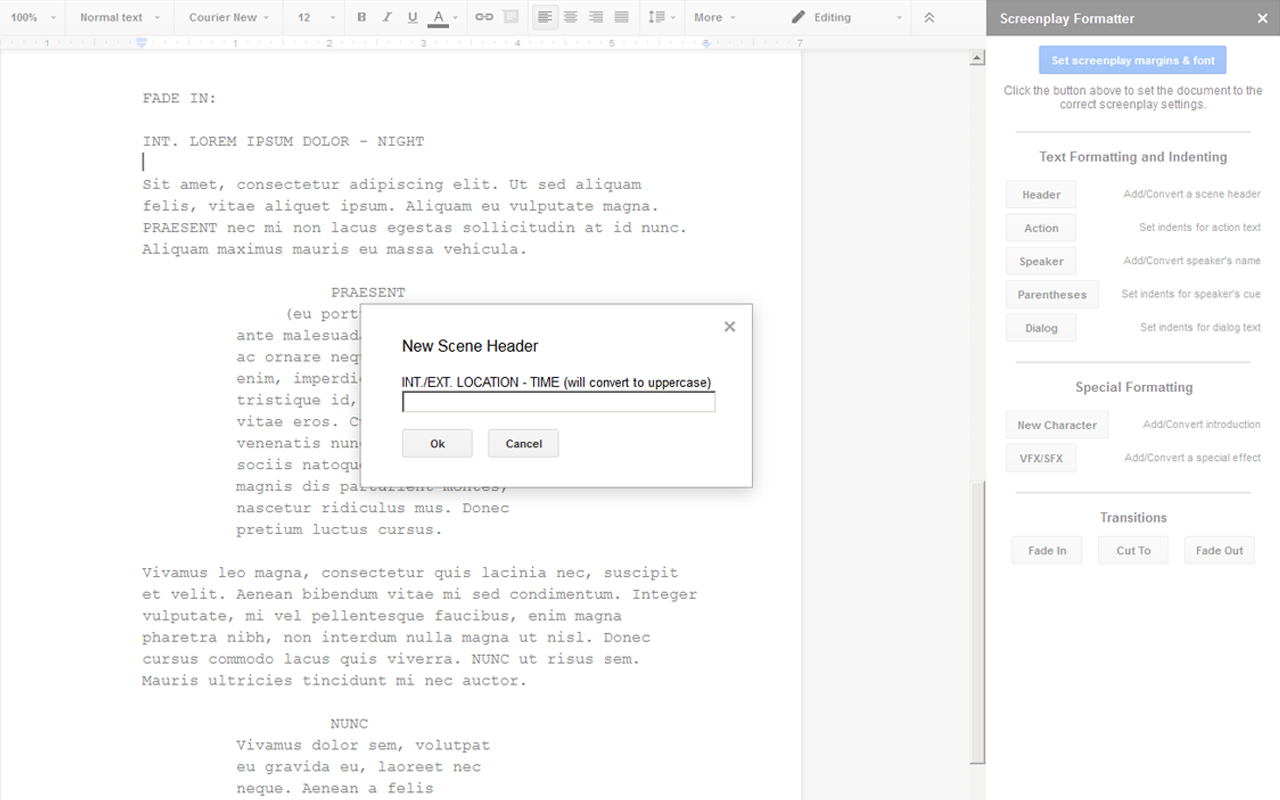1280x800 pixels.
Task: Click the left indent marker on the ruler
Action: [142, 43]
